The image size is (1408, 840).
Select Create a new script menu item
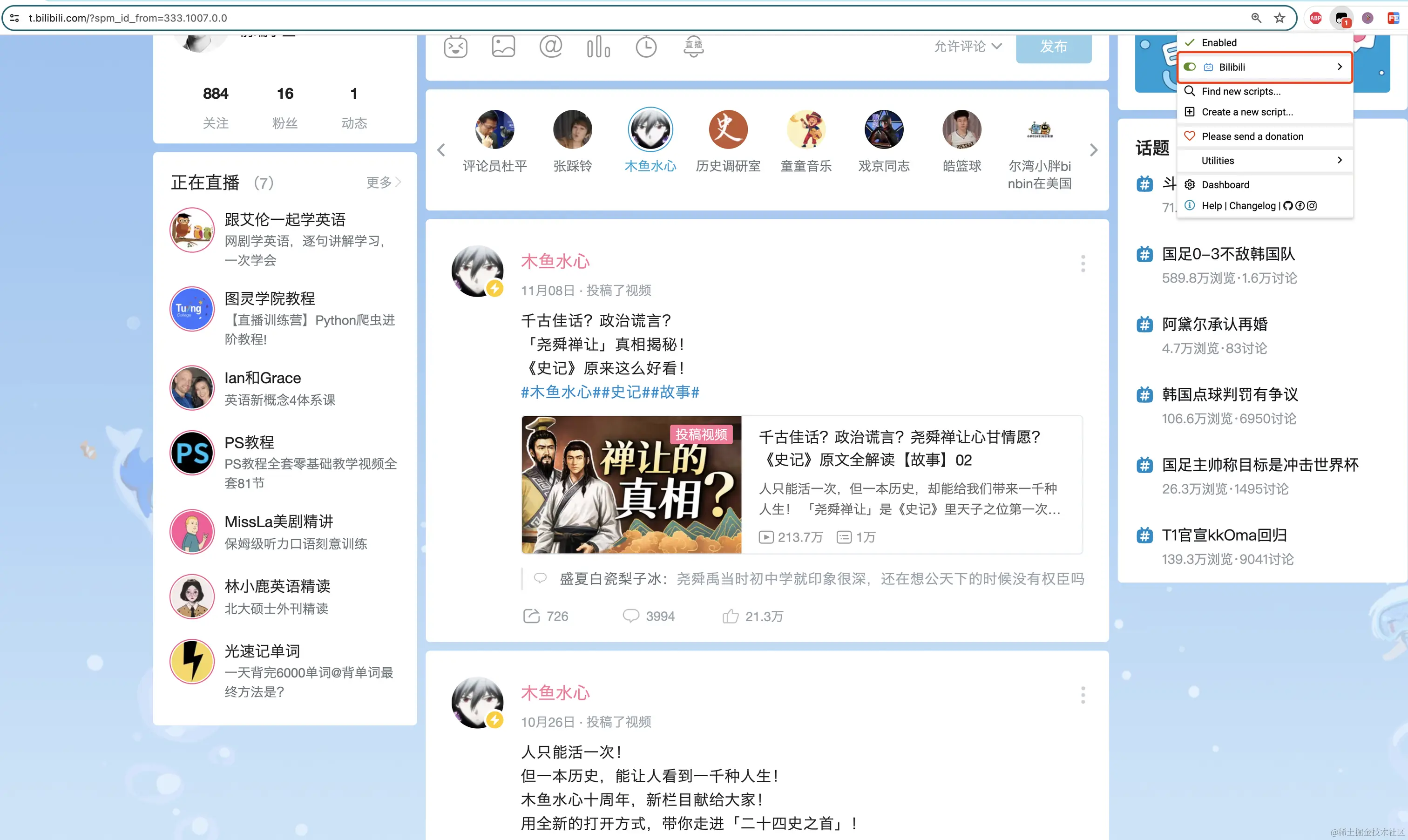click(1247, 112)
